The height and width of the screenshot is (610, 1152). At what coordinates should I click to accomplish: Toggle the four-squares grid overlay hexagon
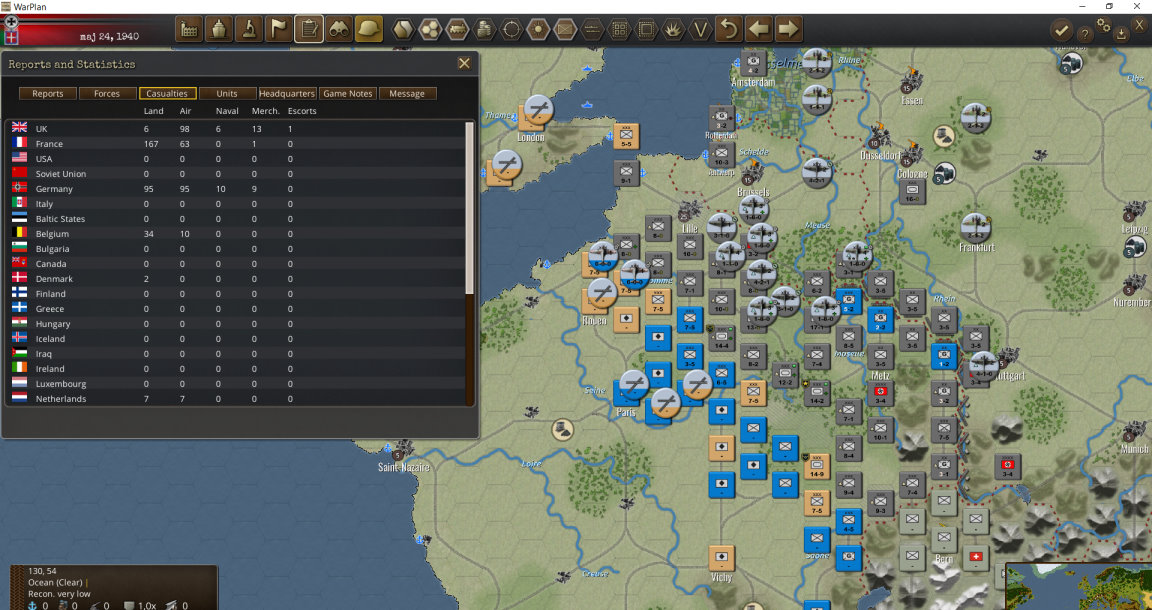click(619, 29)
